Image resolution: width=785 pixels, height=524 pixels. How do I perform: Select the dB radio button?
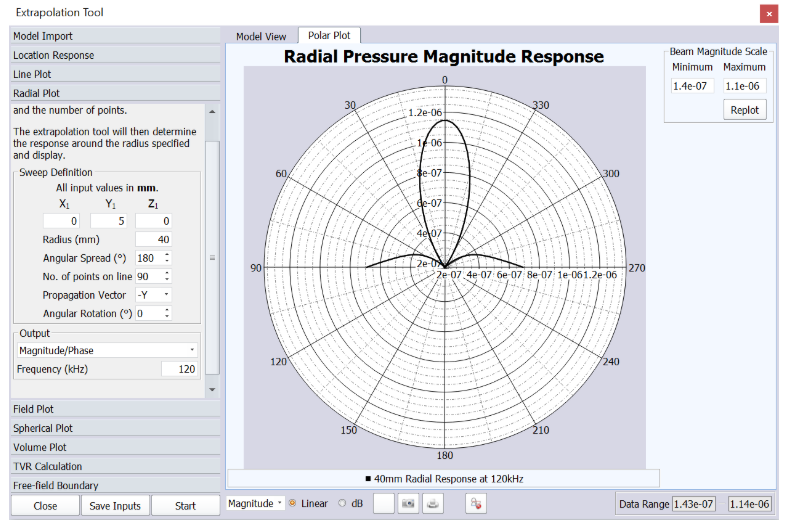coord(342,503)
